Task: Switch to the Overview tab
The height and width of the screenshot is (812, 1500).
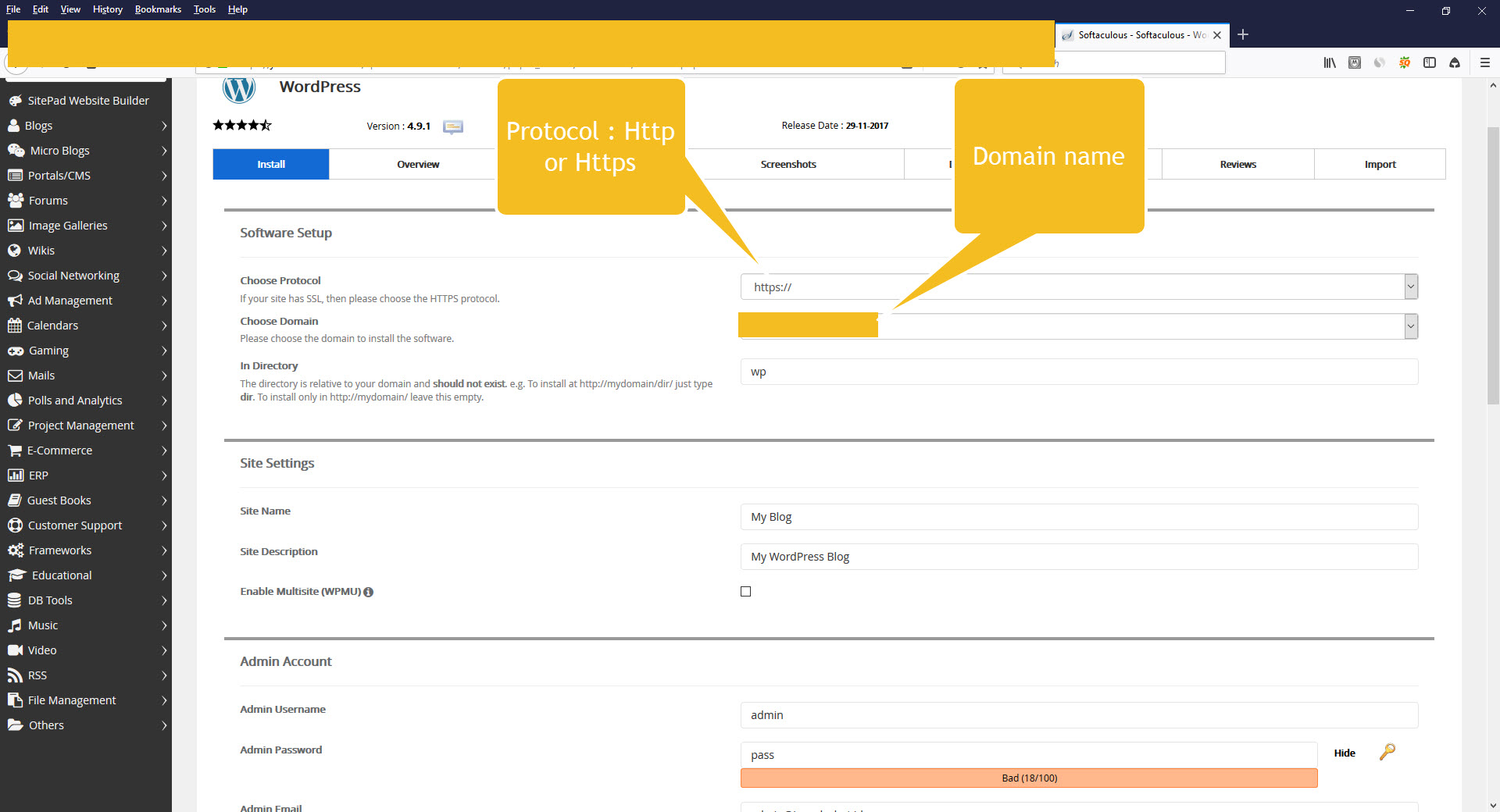Action: (x=418, y=164)
